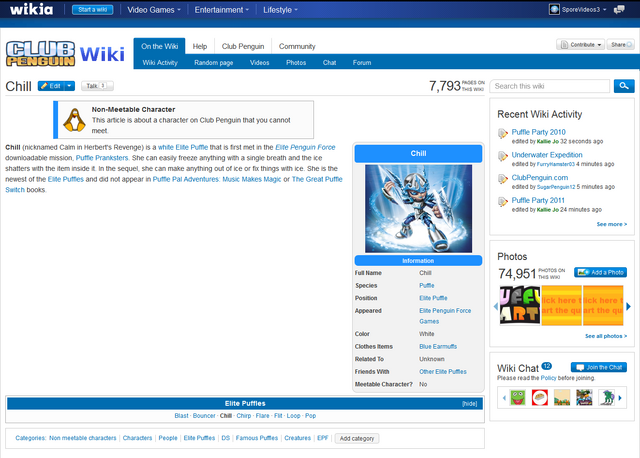Open a Random page
The width and height of the screenshot is (640, 458).
[213, 62]
